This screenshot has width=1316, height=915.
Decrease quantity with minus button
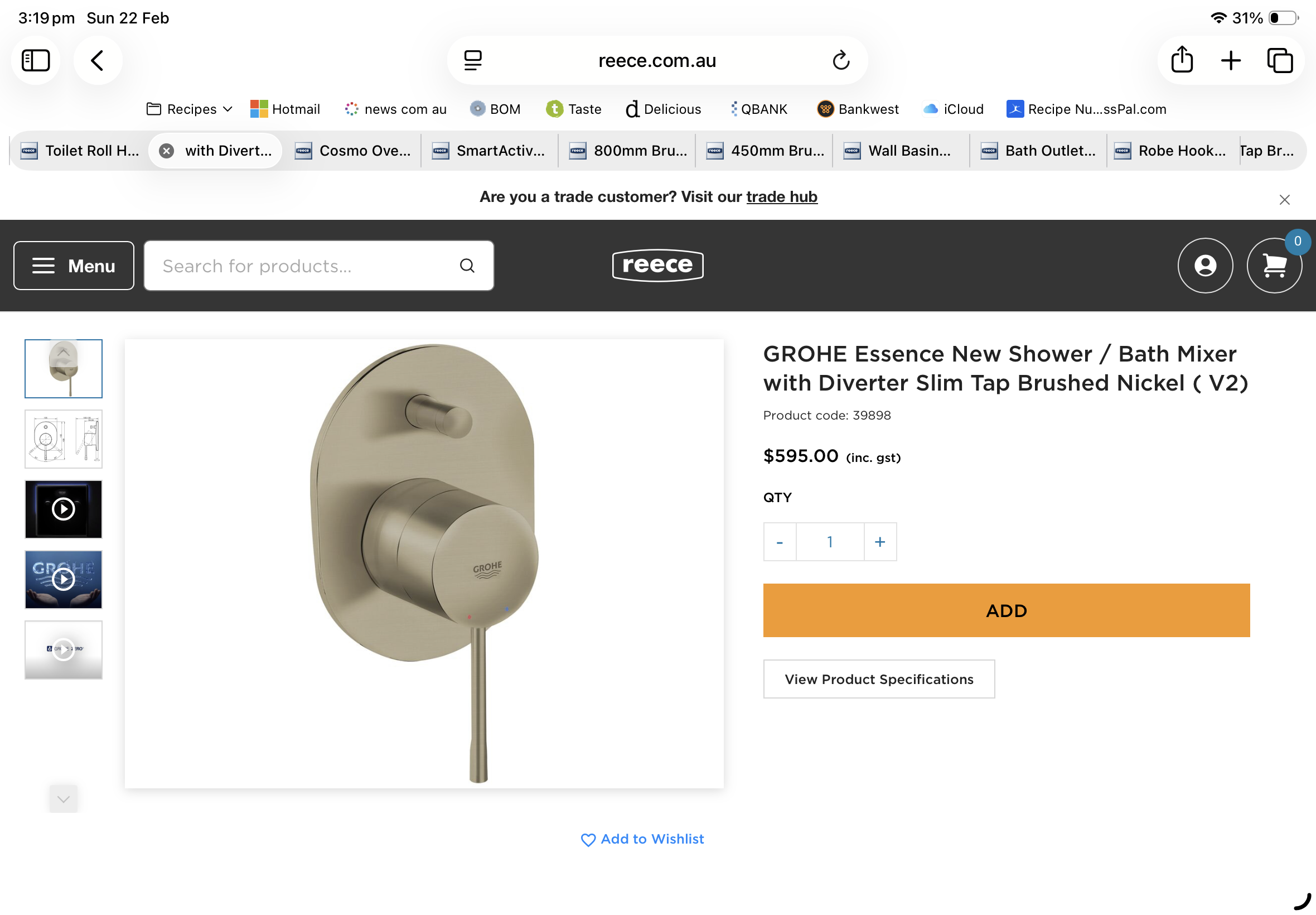point(779,541)
